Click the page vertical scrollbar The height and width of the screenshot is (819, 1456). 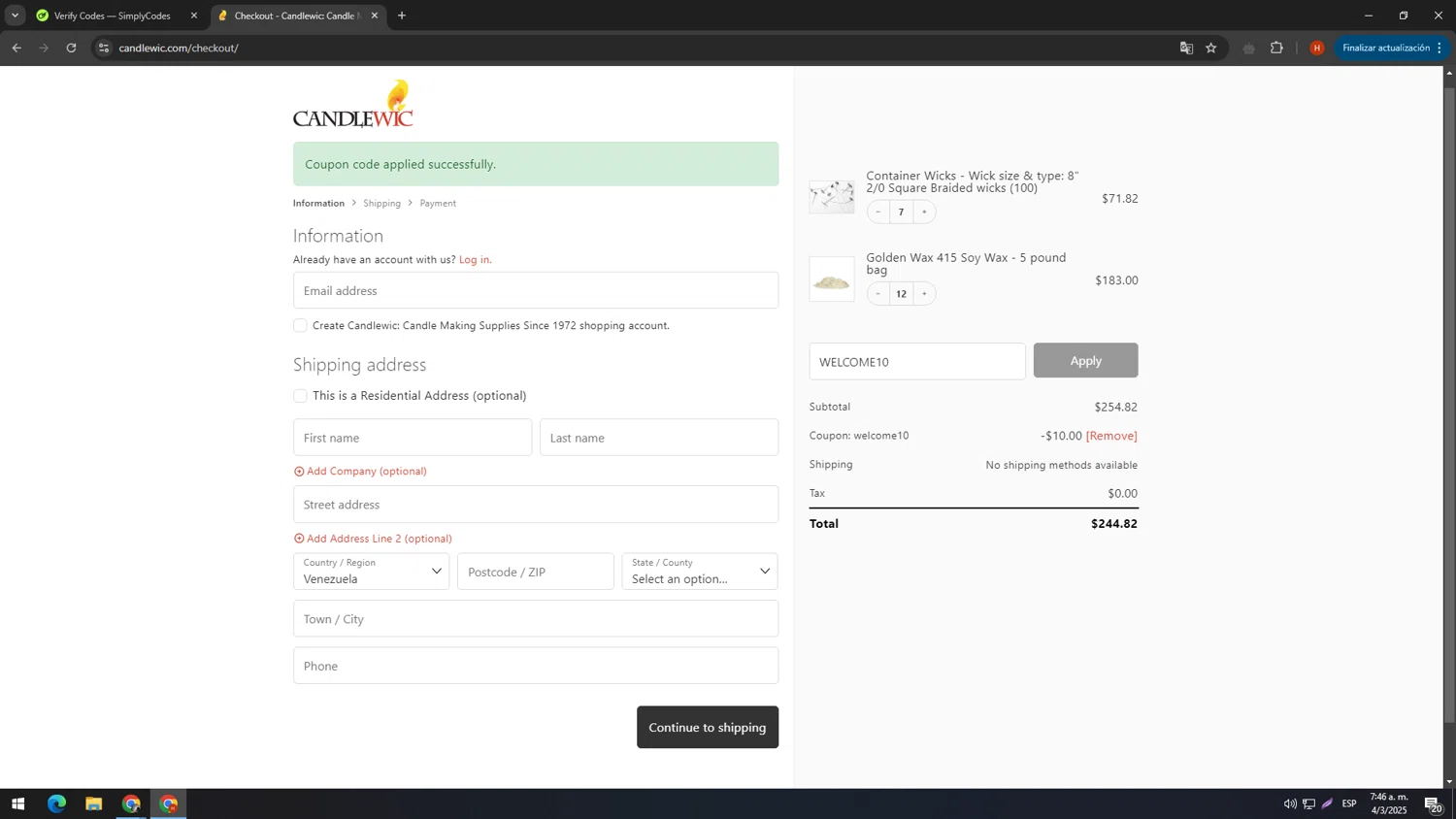[x=1449, y=405]
